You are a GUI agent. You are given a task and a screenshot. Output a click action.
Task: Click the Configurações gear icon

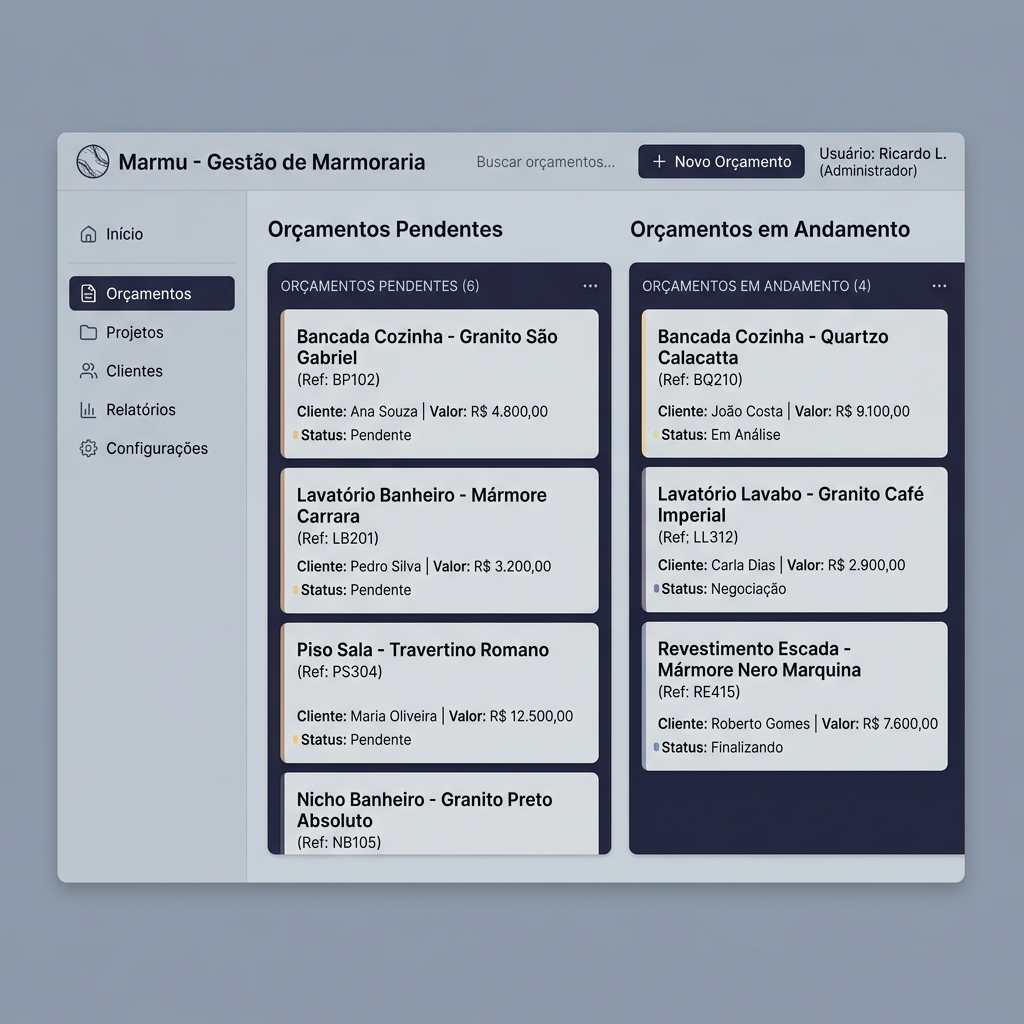tap(88, 449)
